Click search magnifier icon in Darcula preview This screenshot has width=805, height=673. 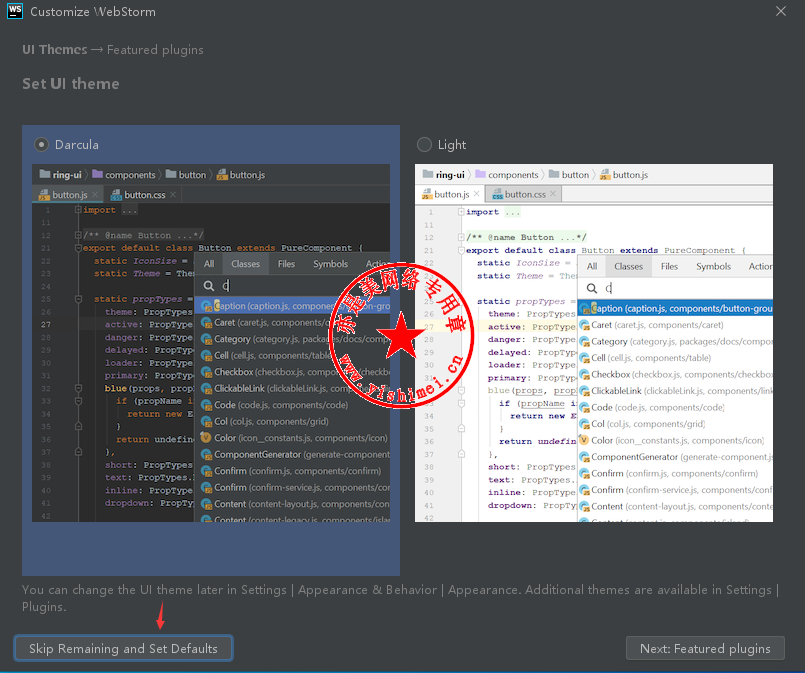click(x=208, y=286)
